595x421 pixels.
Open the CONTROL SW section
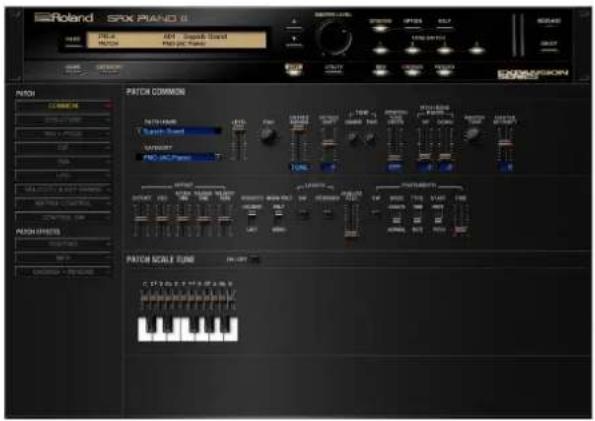tap(63, 218)
